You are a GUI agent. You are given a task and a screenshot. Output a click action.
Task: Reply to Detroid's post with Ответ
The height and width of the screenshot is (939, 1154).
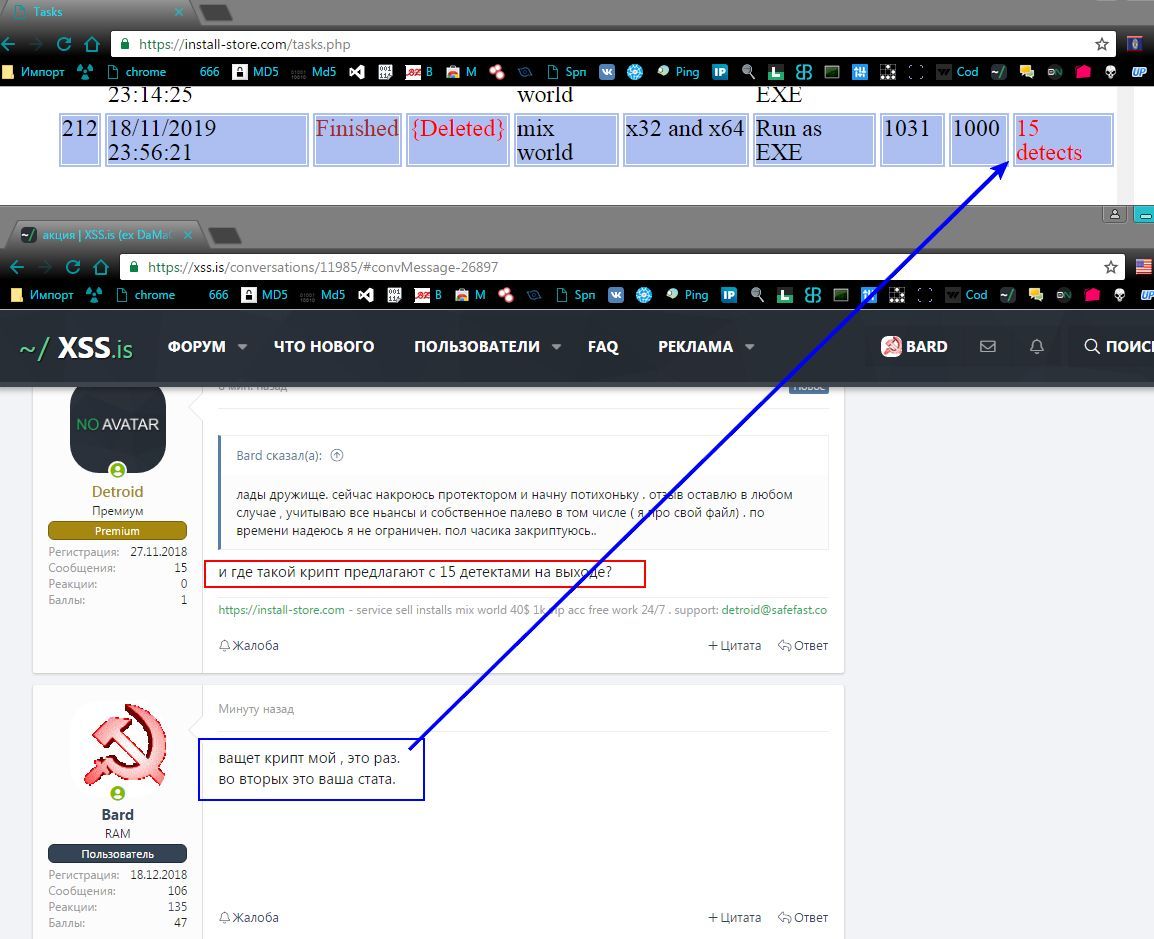(803, 645)
